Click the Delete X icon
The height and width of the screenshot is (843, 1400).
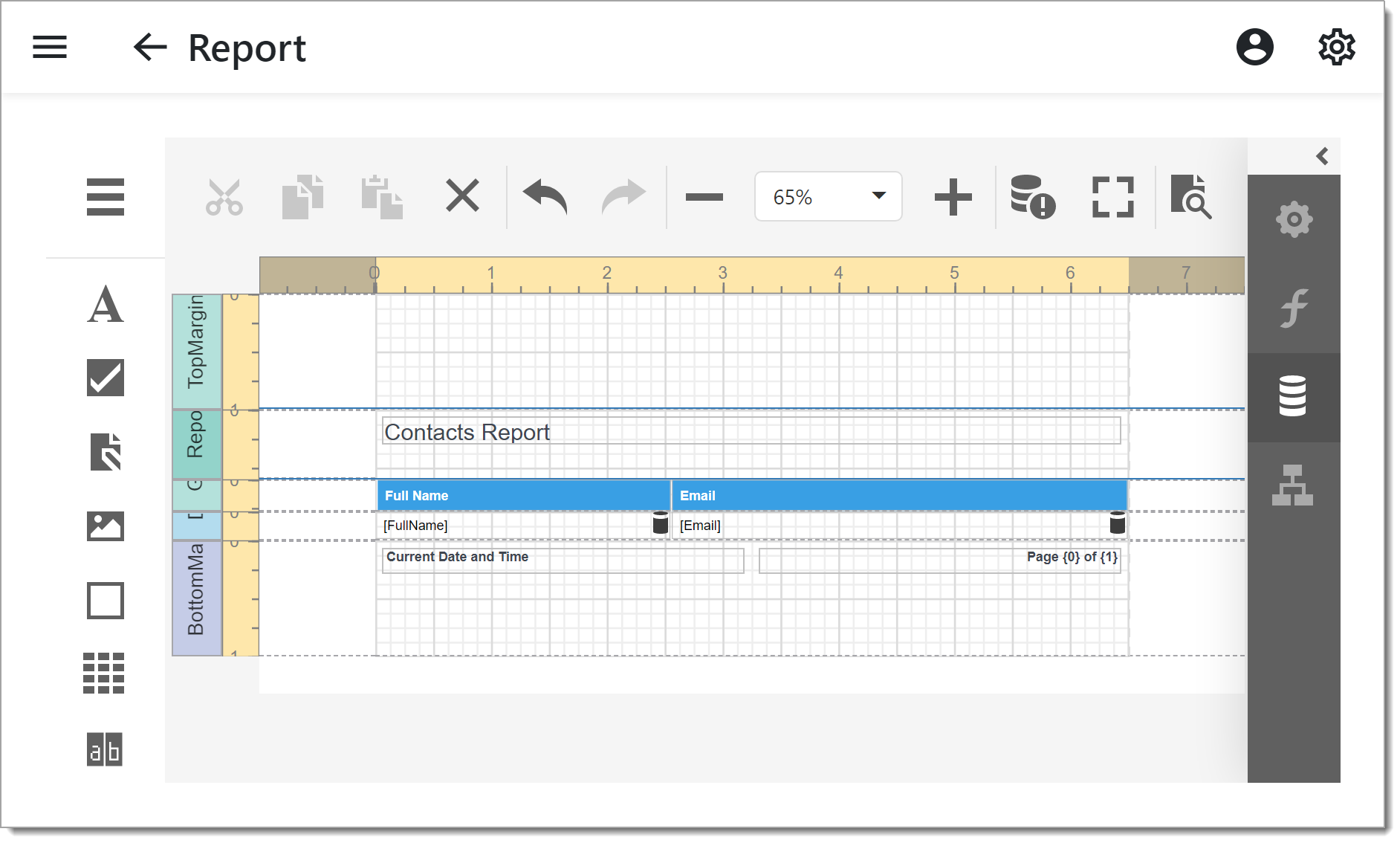462,197
